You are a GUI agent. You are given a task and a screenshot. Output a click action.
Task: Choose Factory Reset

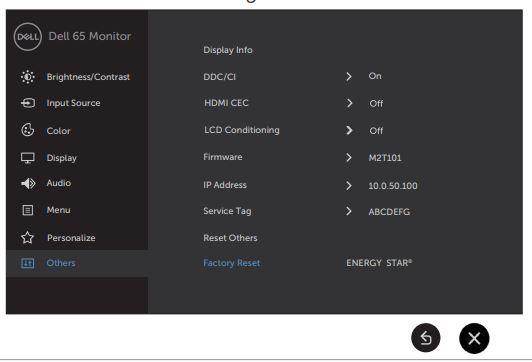(232, 263)
